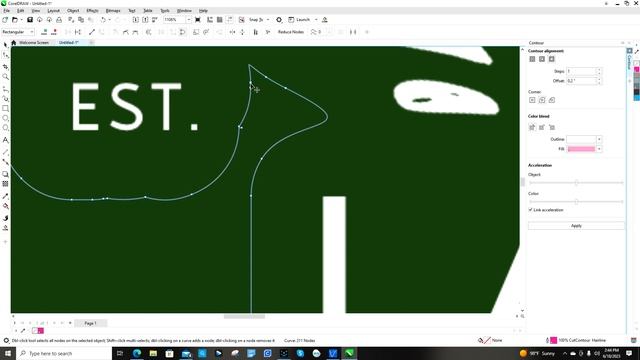The image size is (640, 360).
Task: Choose the round corner option
Action: pos(542,100)
